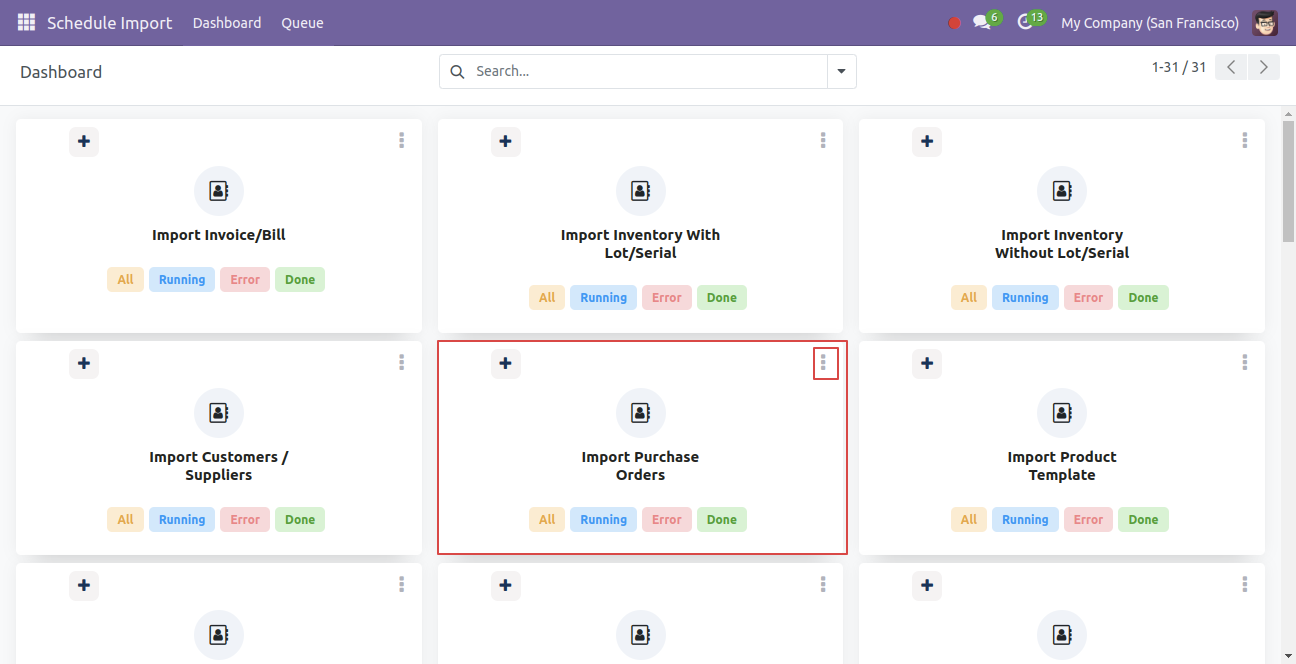Show Running for Import Product Template

tap(1026, 520)
